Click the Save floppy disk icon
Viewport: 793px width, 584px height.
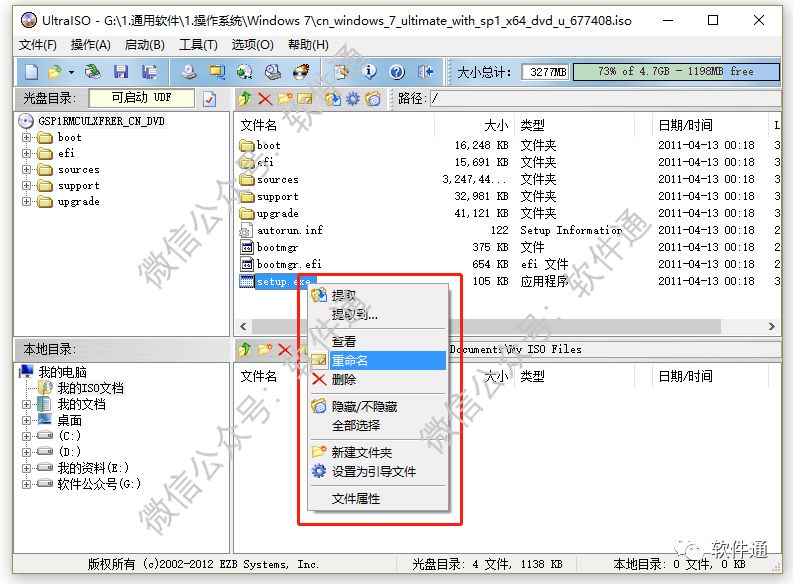121,72
